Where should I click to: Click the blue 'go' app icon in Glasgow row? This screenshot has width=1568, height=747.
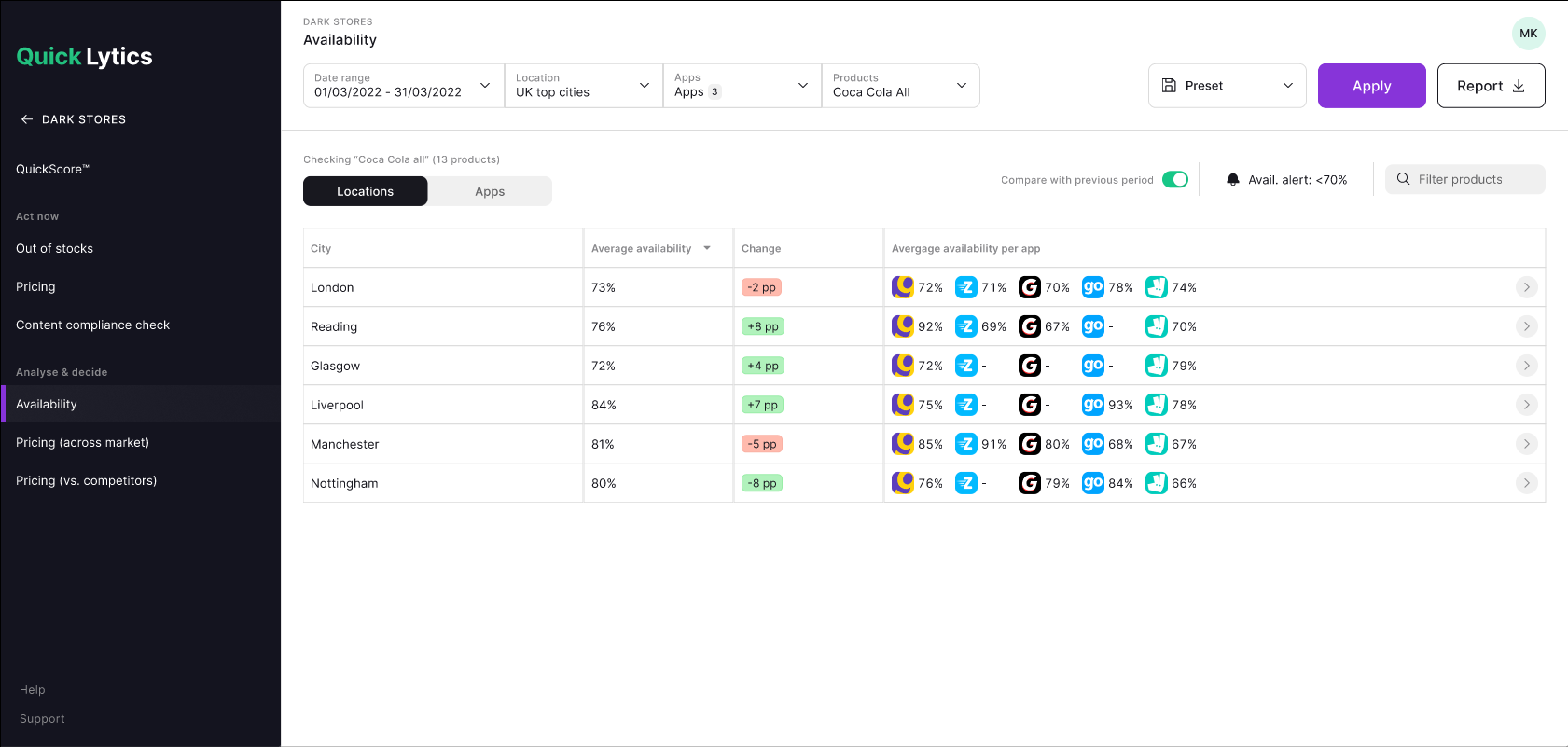[1093, 366]
